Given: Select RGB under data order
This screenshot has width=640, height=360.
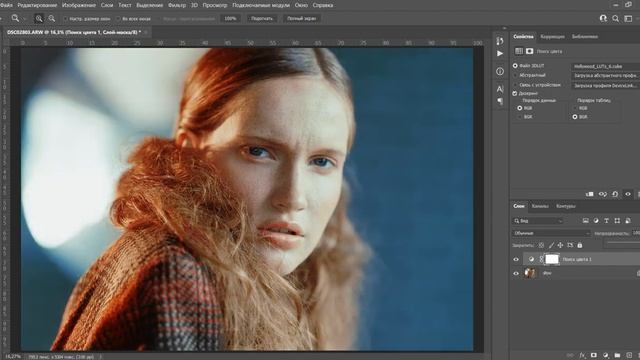Looking at the screenshot, I should click(x=520, y=108).
